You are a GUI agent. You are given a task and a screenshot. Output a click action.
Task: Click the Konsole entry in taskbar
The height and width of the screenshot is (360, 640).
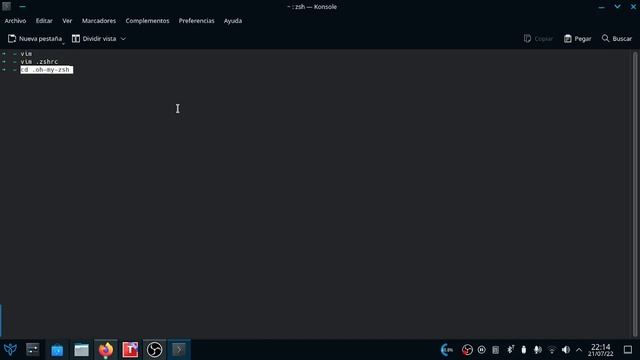coord(179,350)
